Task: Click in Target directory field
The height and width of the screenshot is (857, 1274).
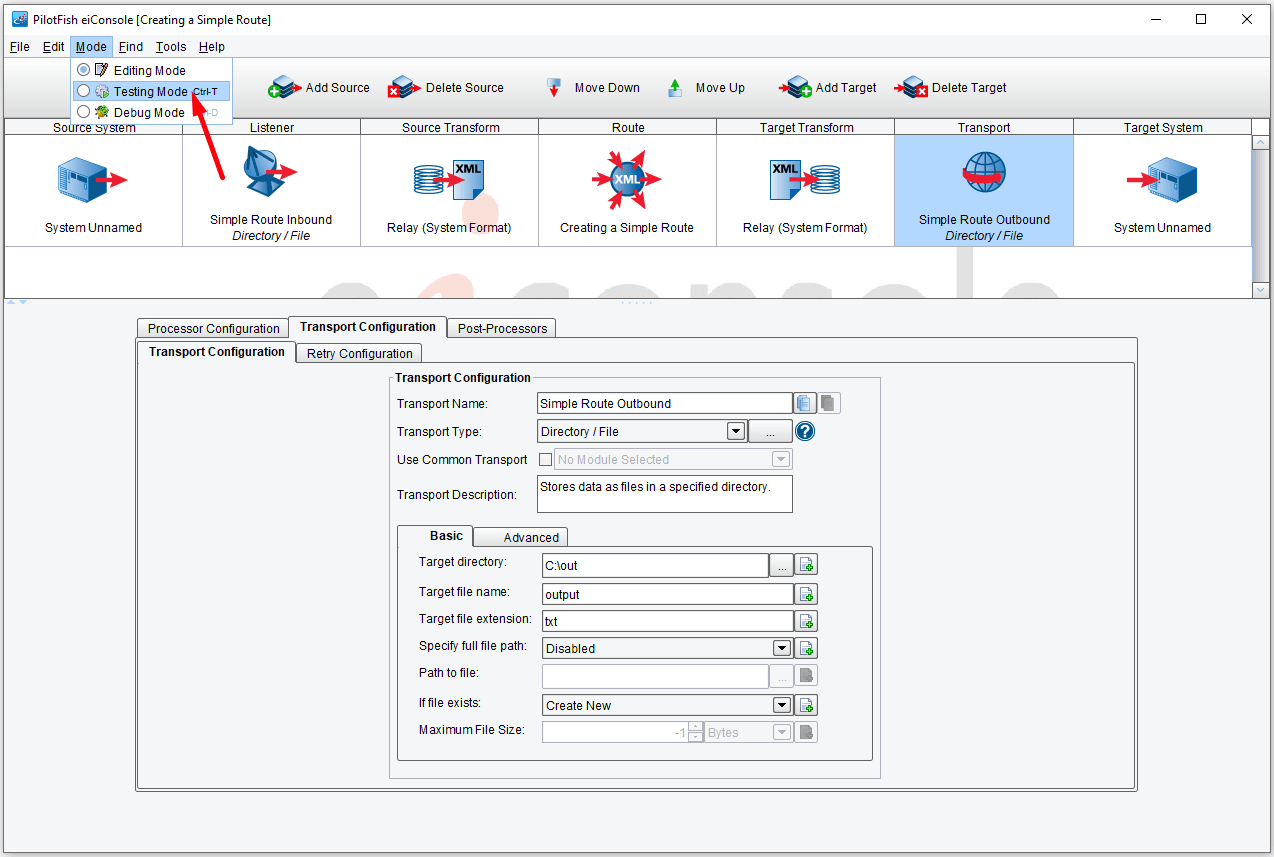Action: (x=654, y=565)
